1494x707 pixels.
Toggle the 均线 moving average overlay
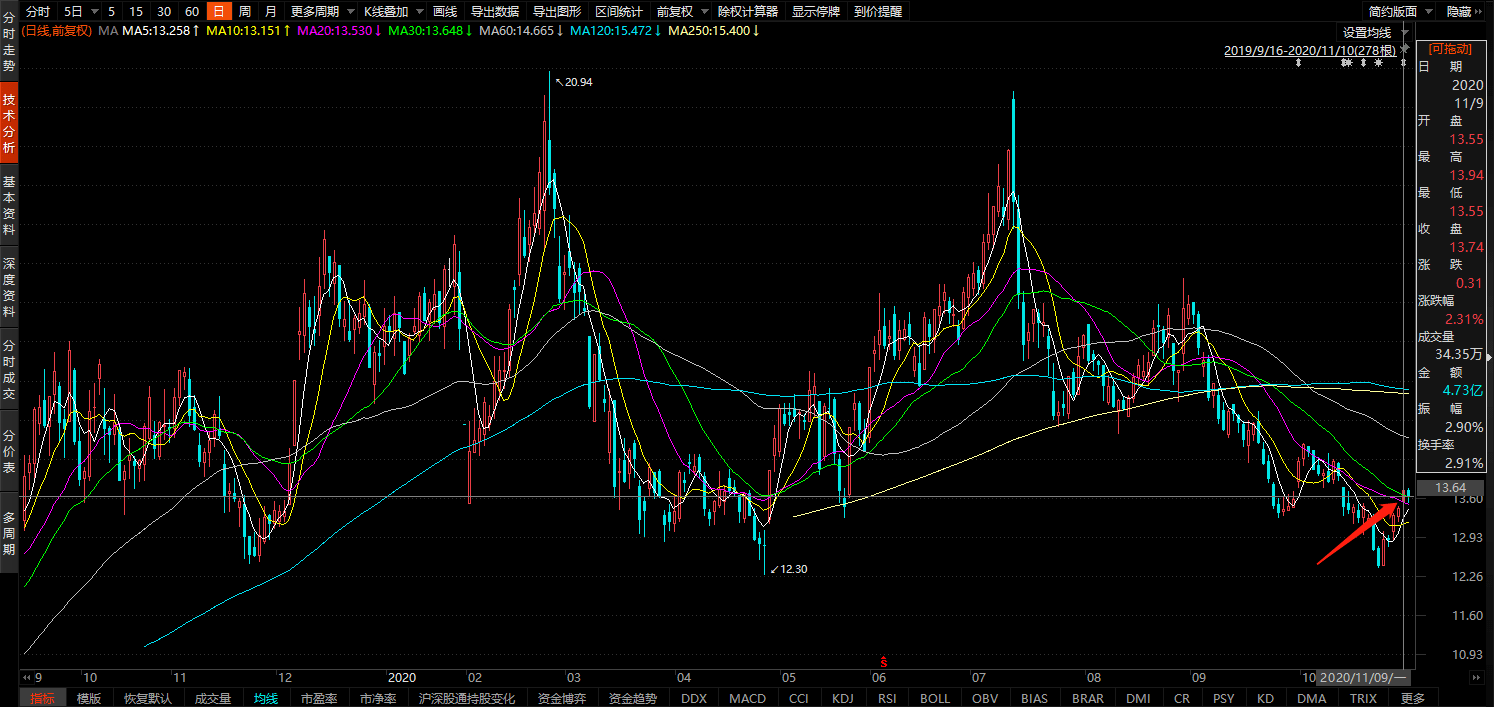(x=265, y=698)
